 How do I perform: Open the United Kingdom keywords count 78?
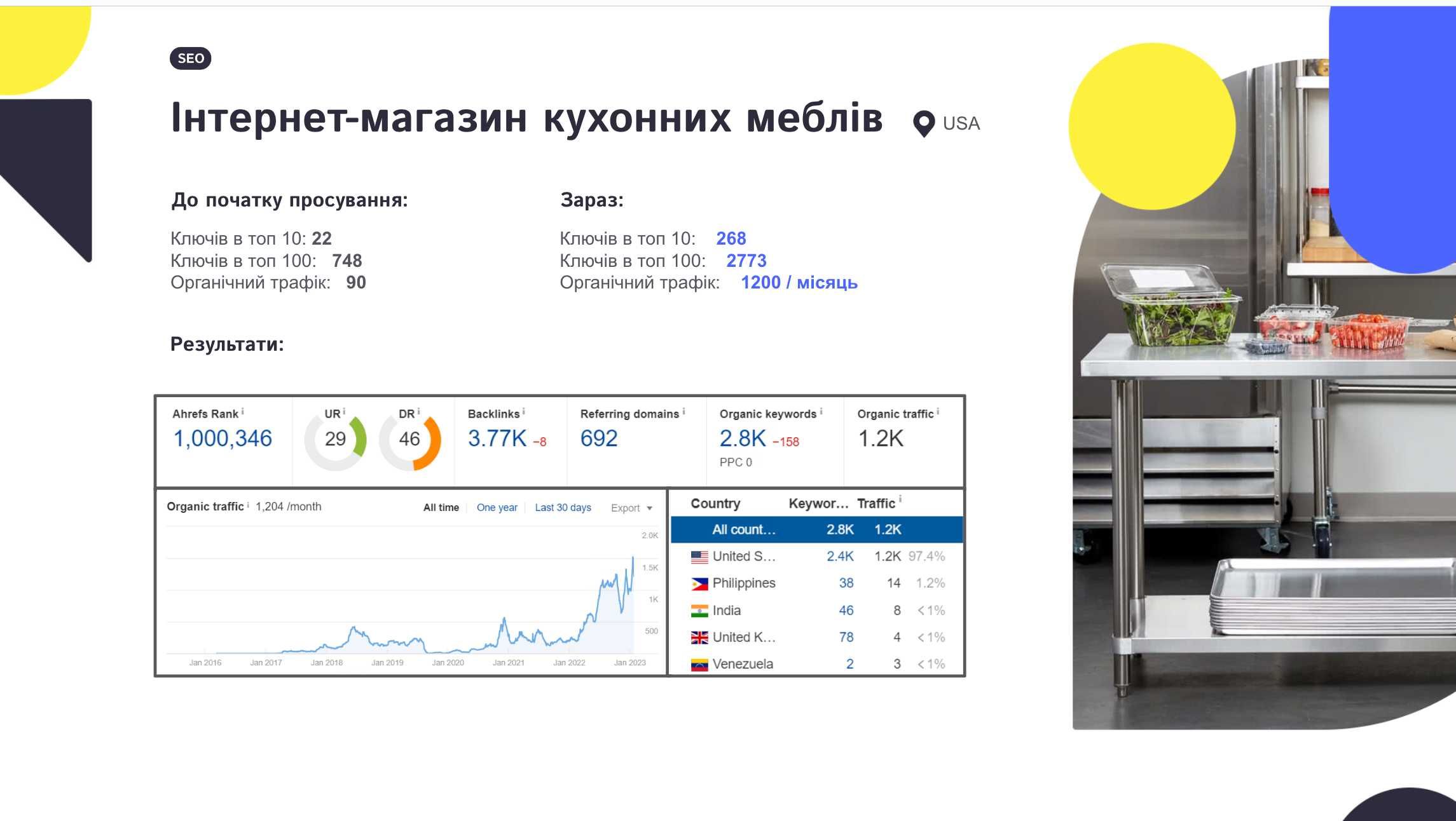tap(846, 637)
